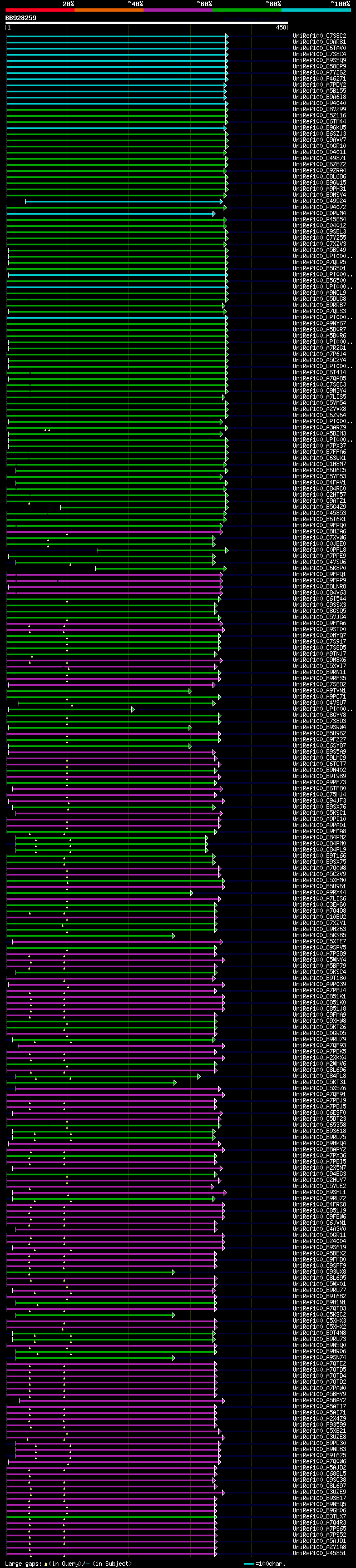
Task: Click the alignment bar of UniRef100_C0PFL8
Action: [162, 550]
